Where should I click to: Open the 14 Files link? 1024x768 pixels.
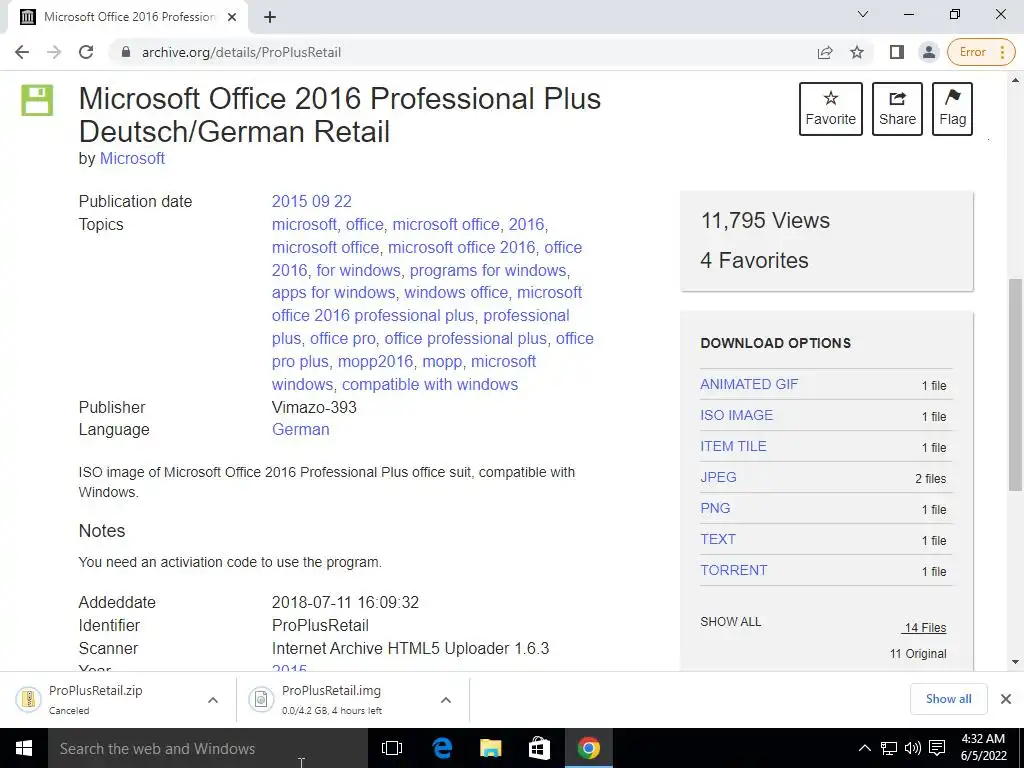pyautogui.click(x=925, y=628)
